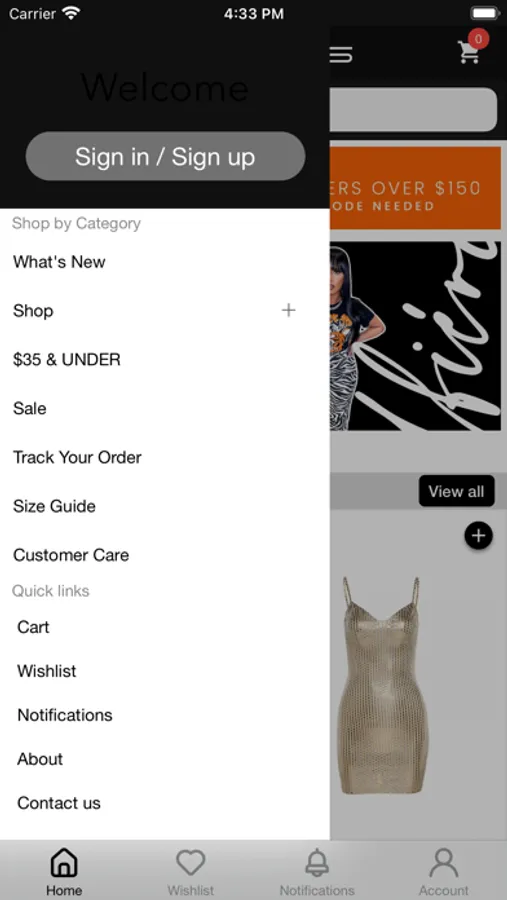Click the View all button
The image size is (507, 900).
(x=456, y=491)
